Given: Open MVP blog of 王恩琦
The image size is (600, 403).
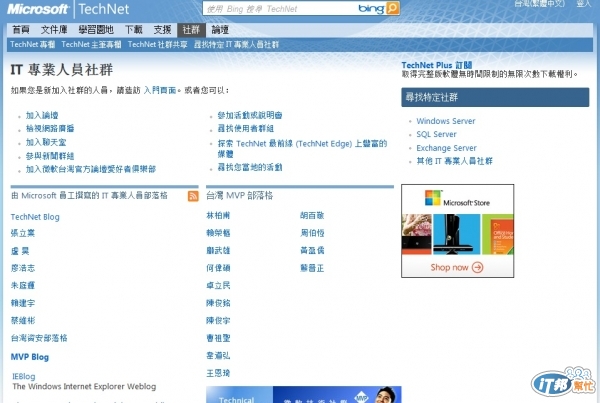Looking at the screenshot, I should [218, 373].
